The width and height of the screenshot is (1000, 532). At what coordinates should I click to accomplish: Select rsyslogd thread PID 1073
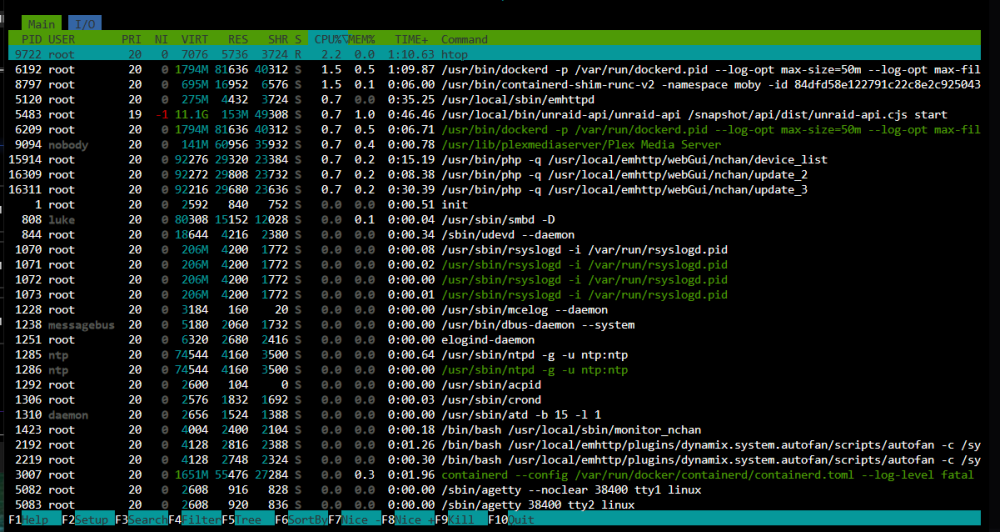494,295
